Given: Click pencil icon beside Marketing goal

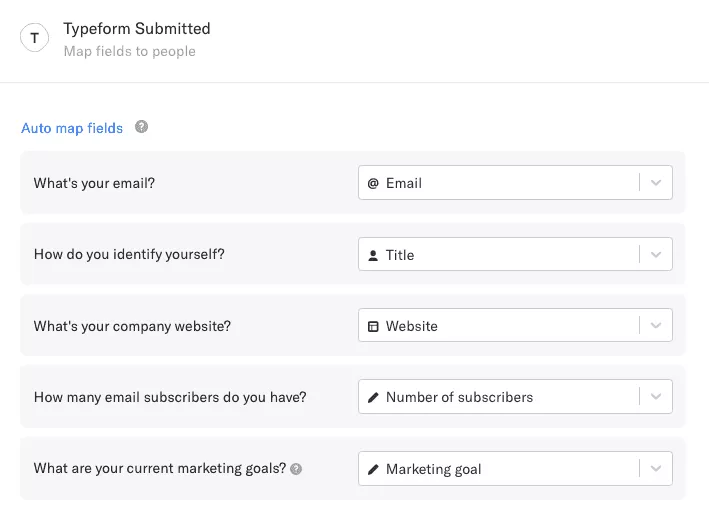Looking at the screenshot, I should point(373,469).
